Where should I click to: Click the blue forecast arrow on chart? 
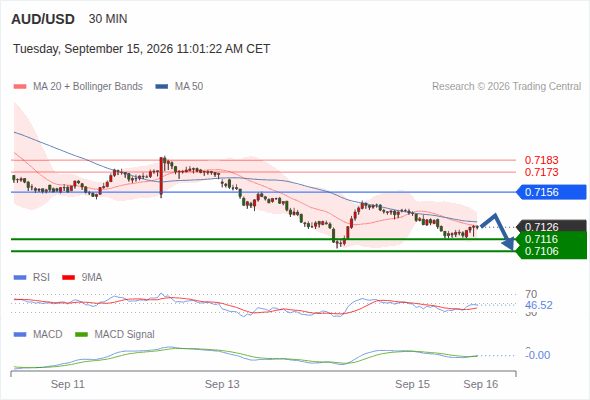(497, 231)
